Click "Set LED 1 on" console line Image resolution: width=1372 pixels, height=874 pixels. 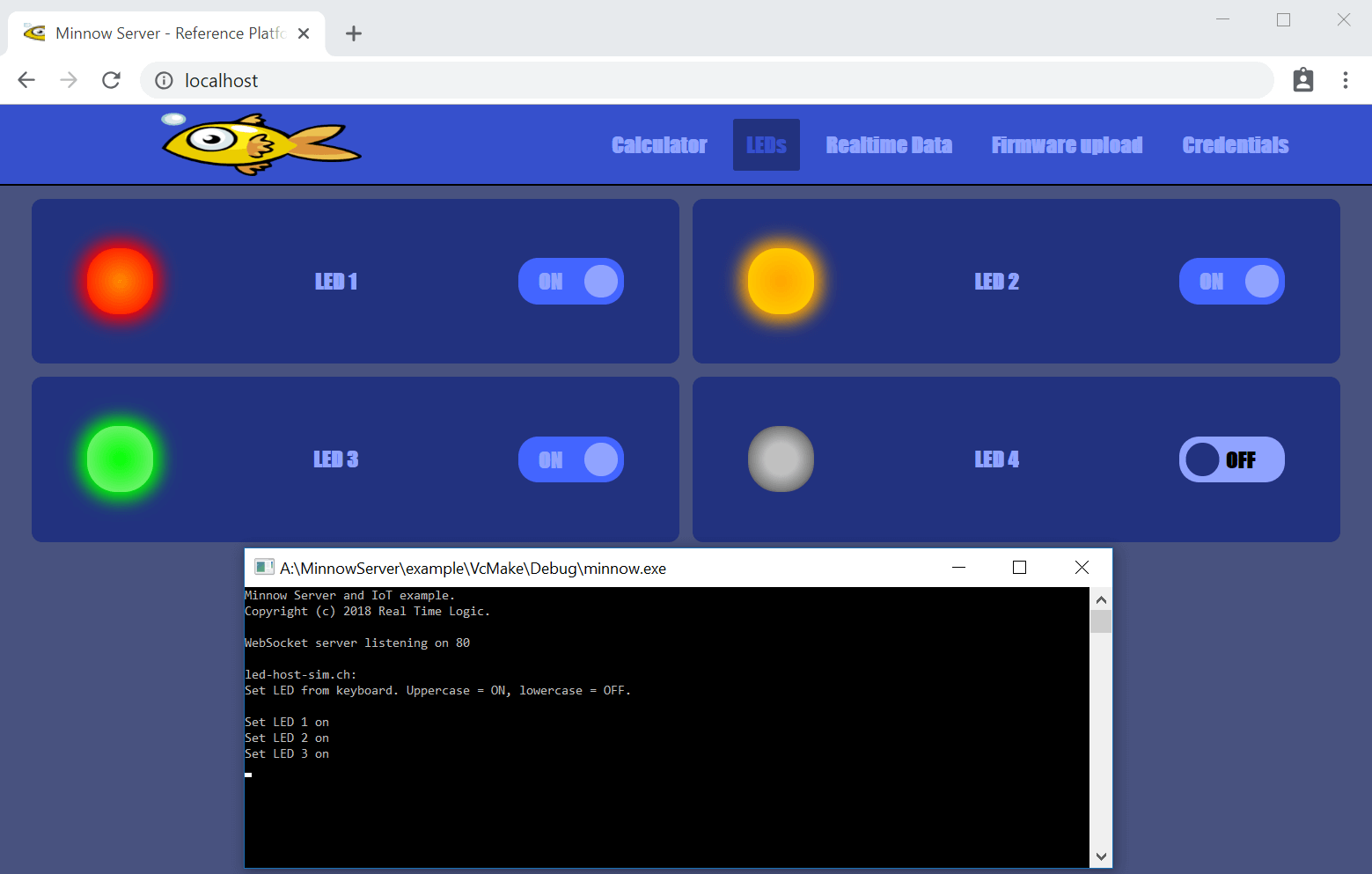287,723
